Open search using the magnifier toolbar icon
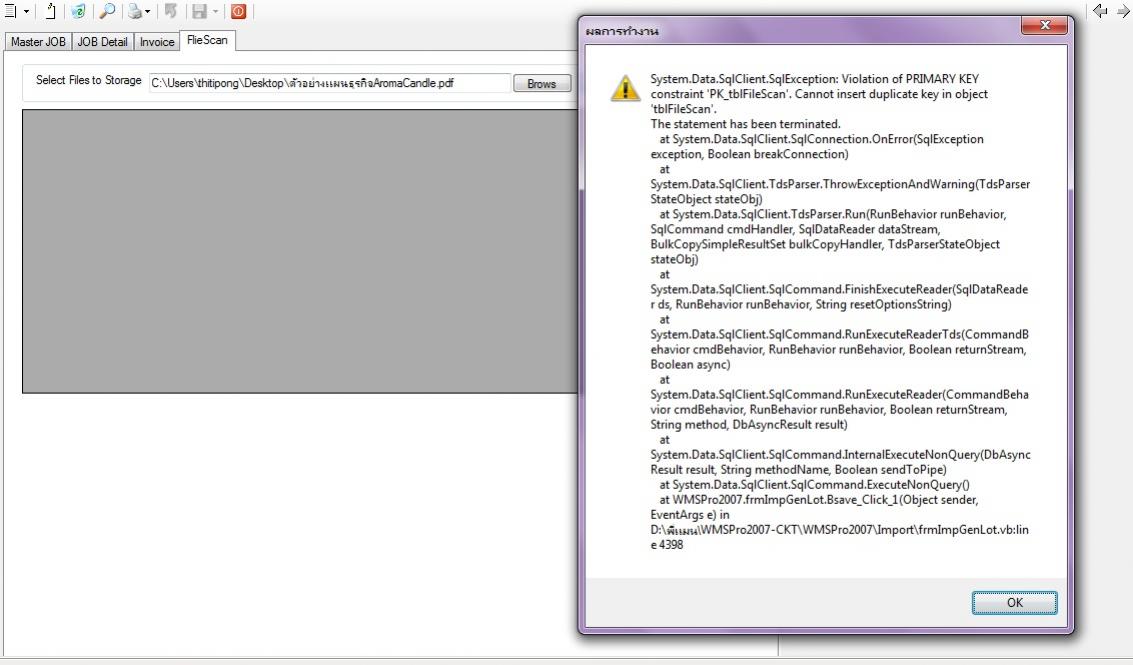The width and height of the screenshot is (1133, 665). (107, 12)
